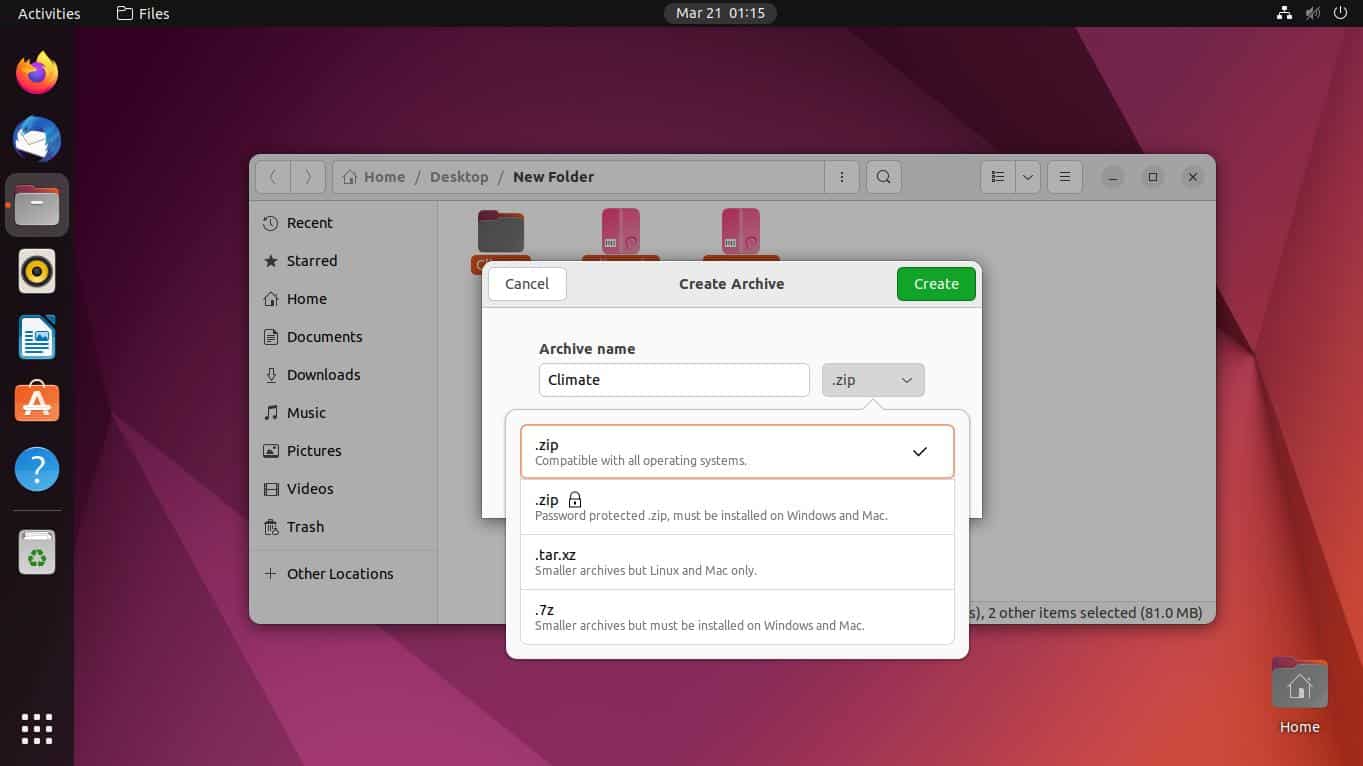1363x766 pixels.
Task: Open Downloads in sidebar
Action: pyautogui.click(x=343, y=375)
